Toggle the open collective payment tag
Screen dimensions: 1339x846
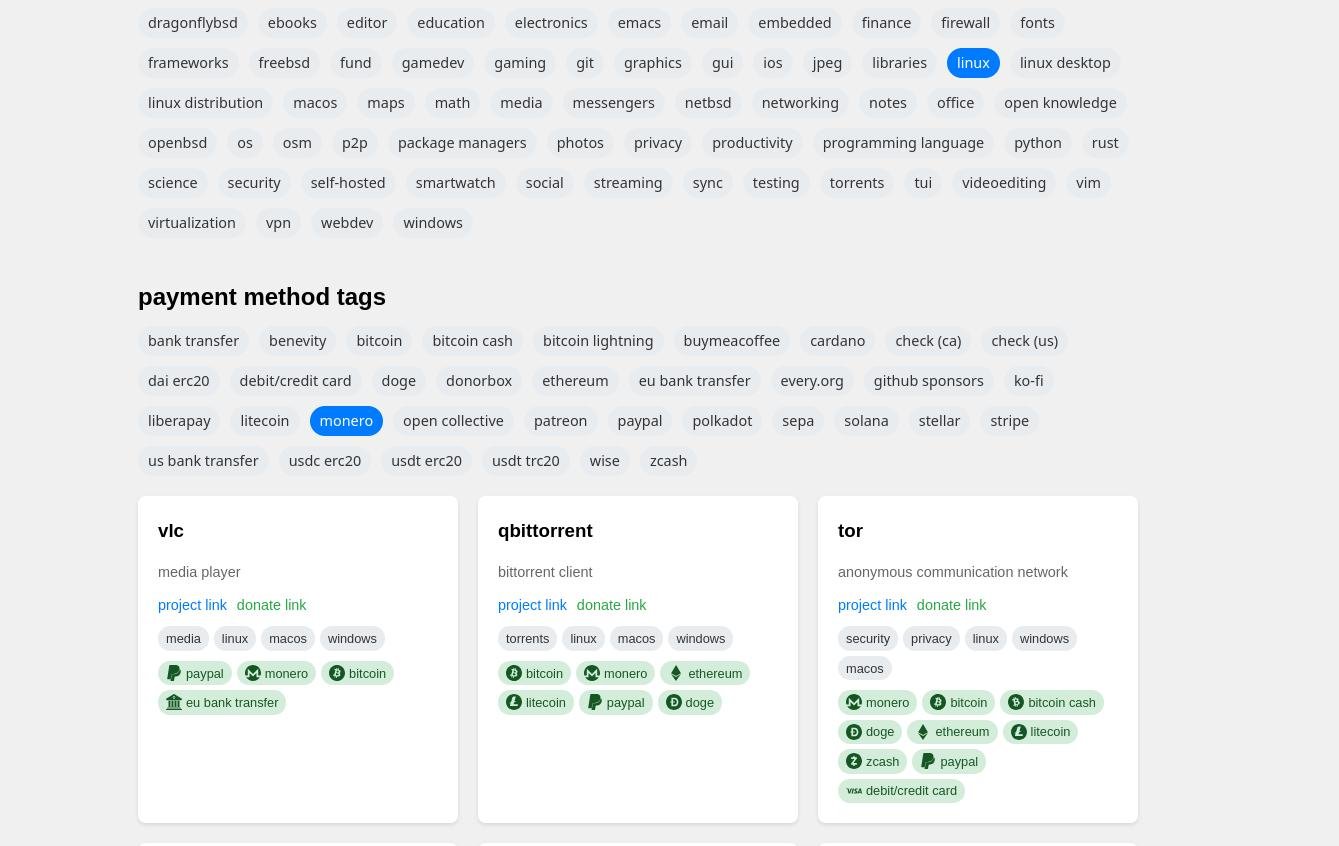coord(453,421)
